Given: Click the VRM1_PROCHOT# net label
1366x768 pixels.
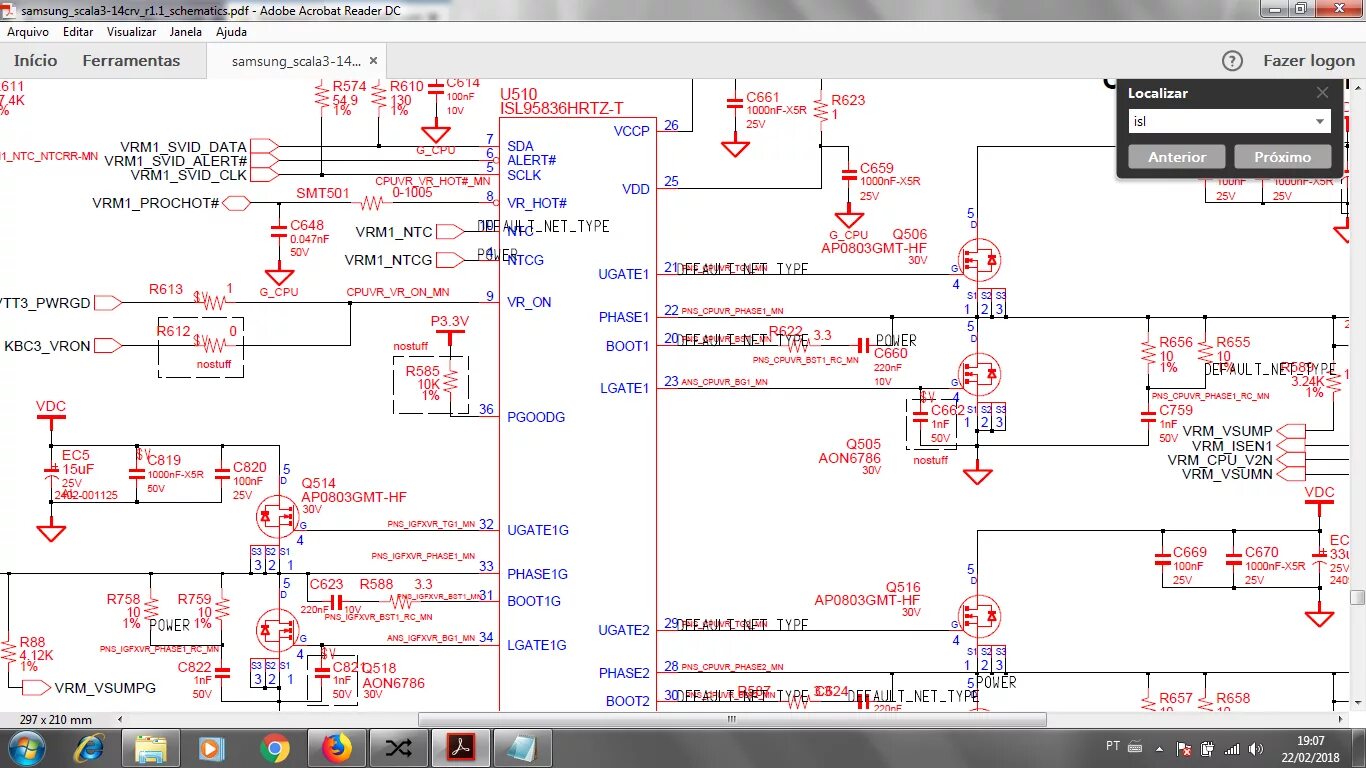Looking at the screenshot, I should 156,203.
